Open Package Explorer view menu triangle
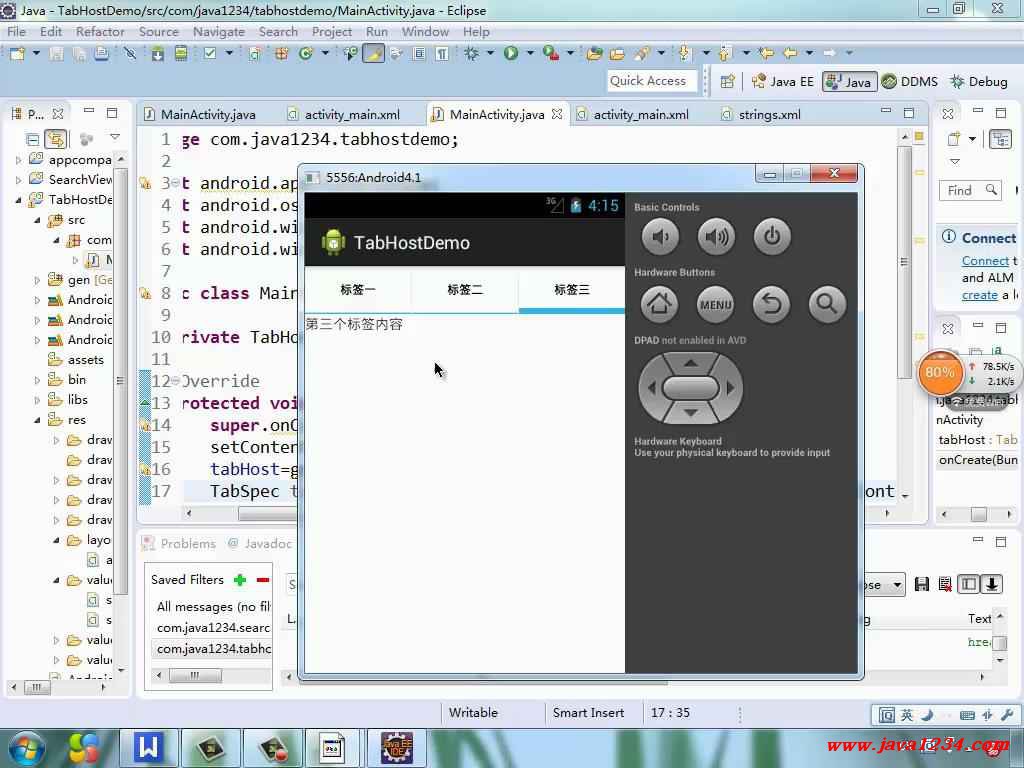The image size is (1024, 768). [115, 137]
